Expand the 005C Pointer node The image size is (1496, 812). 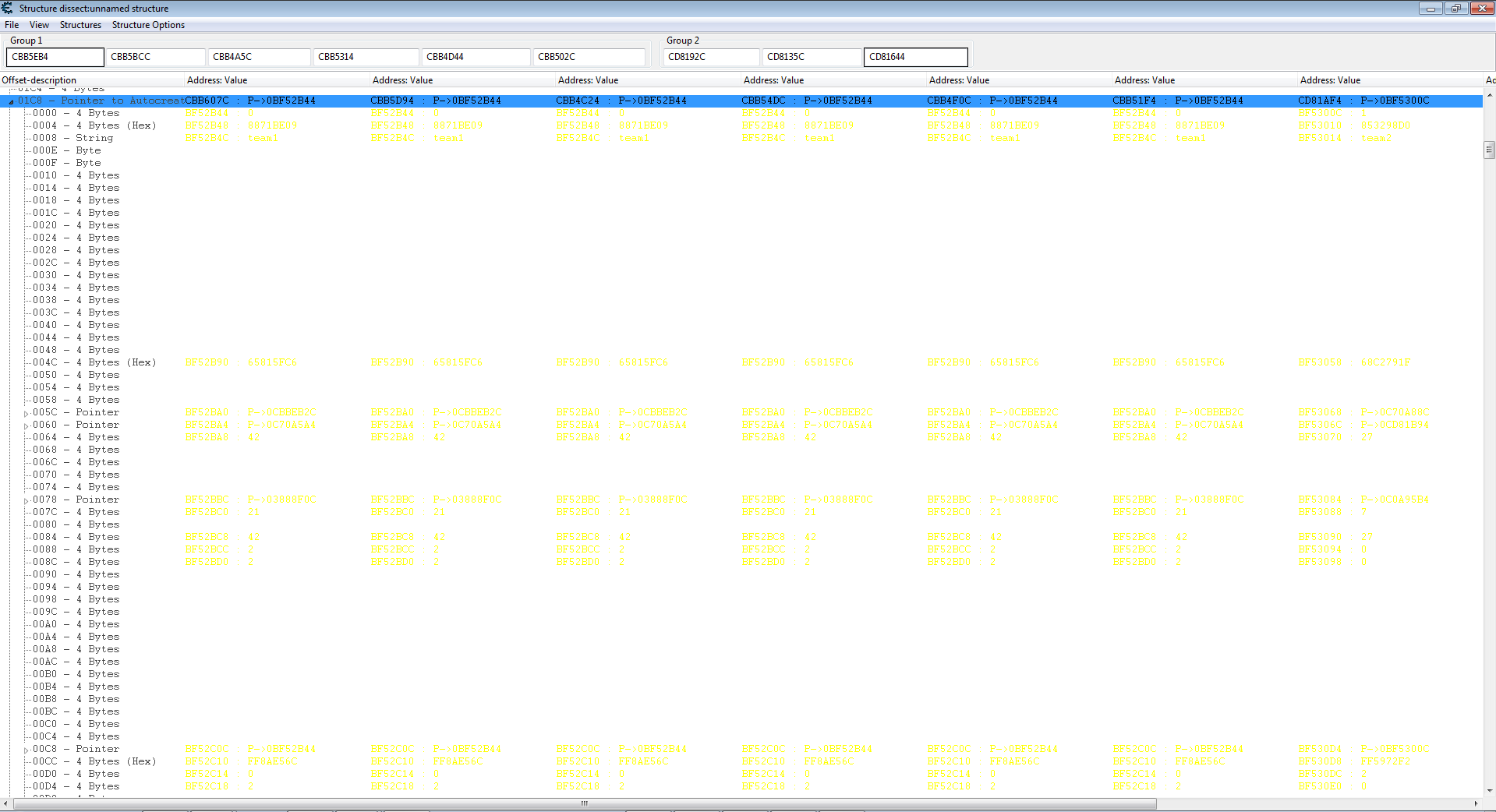(26, 414)
